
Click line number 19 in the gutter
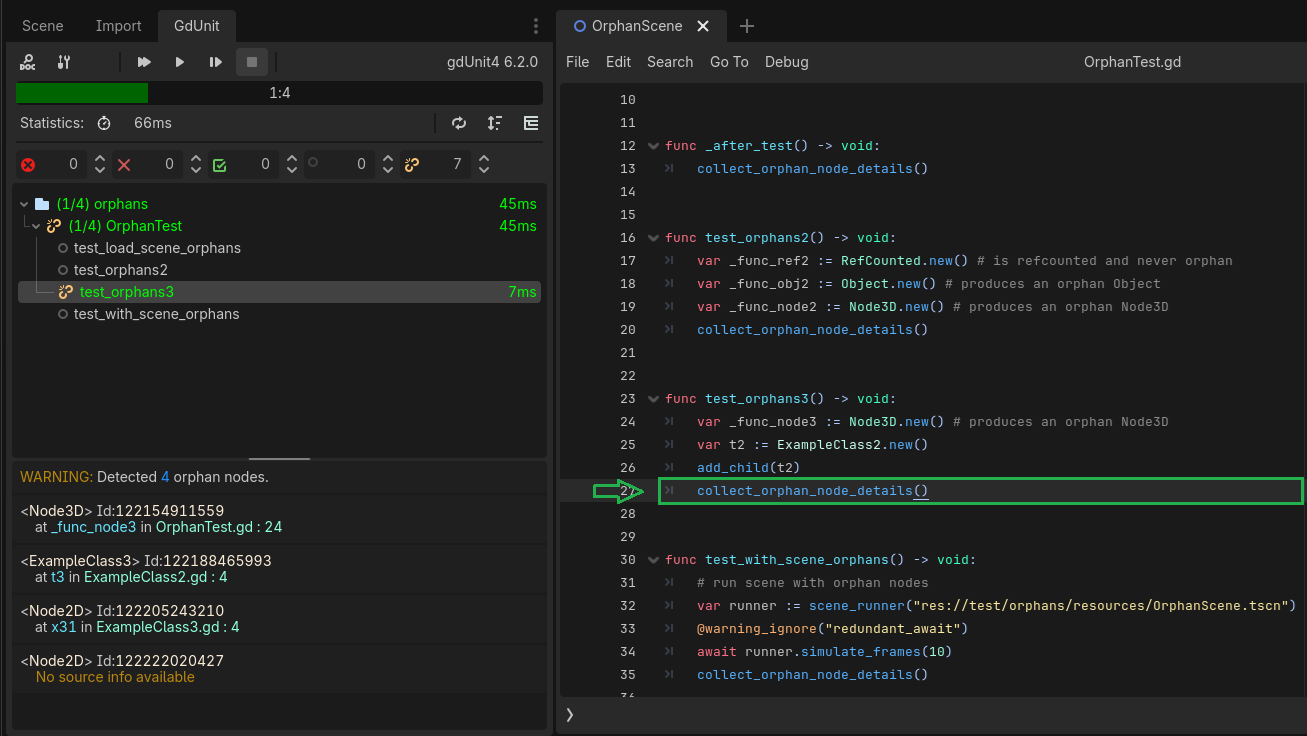(628, 307)
